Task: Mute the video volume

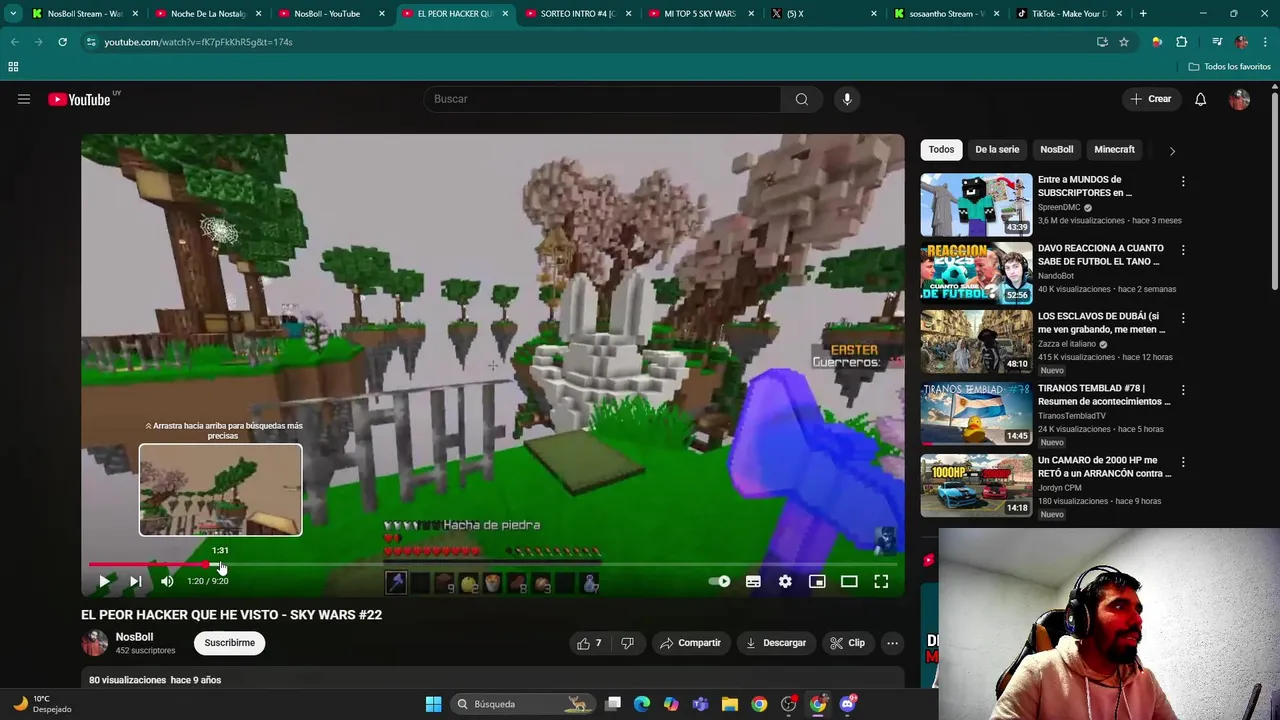Action: (x=167, y=581)
